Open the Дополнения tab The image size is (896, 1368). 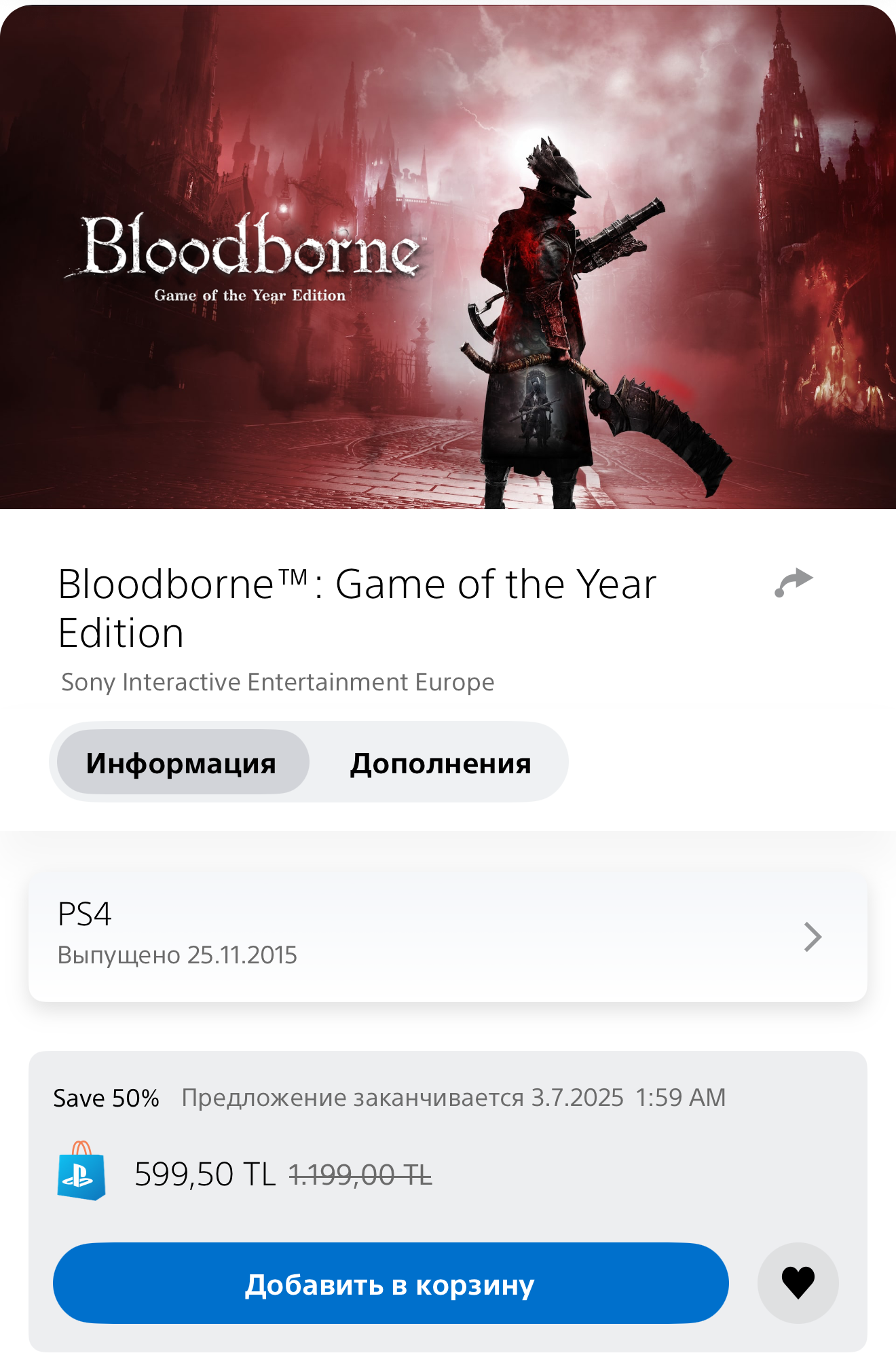[441, 762]
